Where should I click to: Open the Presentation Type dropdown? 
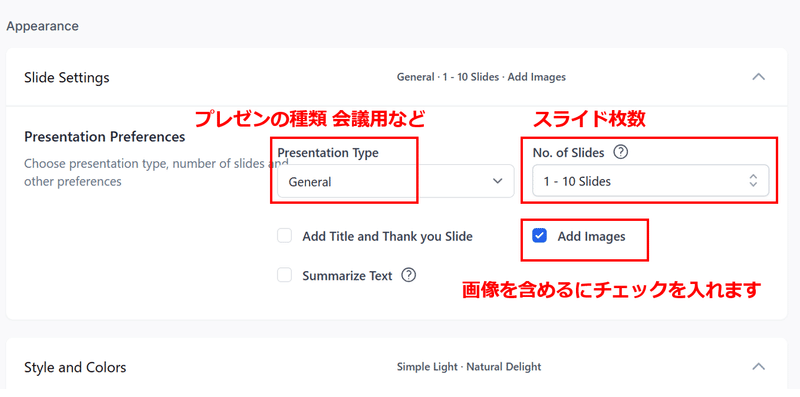[395, 181]
